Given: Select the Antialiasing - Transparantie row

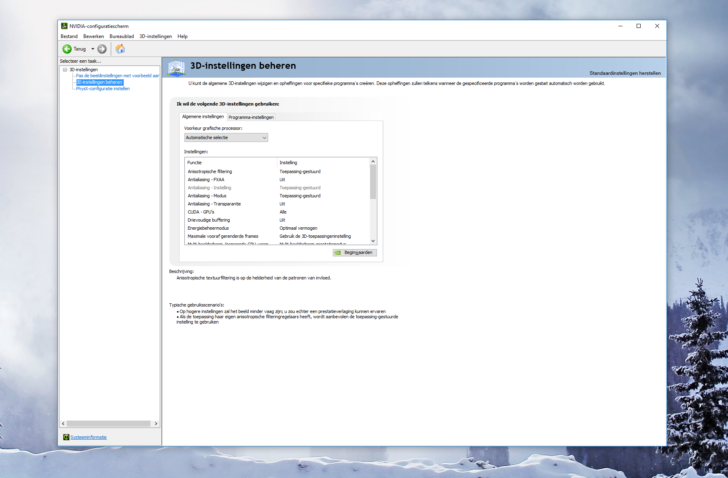Looking at the screenshot, I should [x=277, y=204].
